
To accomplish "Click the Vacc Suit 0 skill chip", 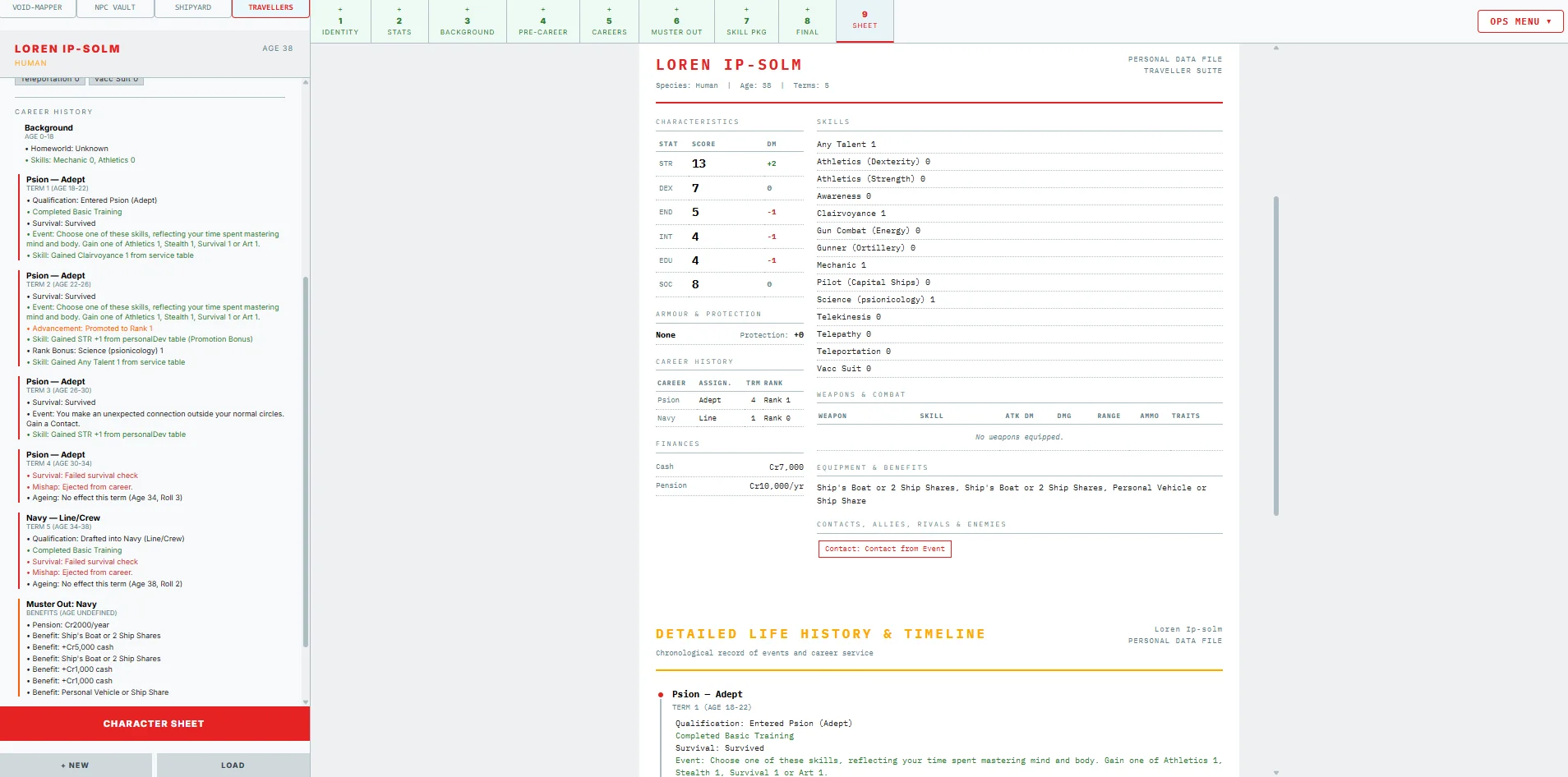I will click(117, 80).
